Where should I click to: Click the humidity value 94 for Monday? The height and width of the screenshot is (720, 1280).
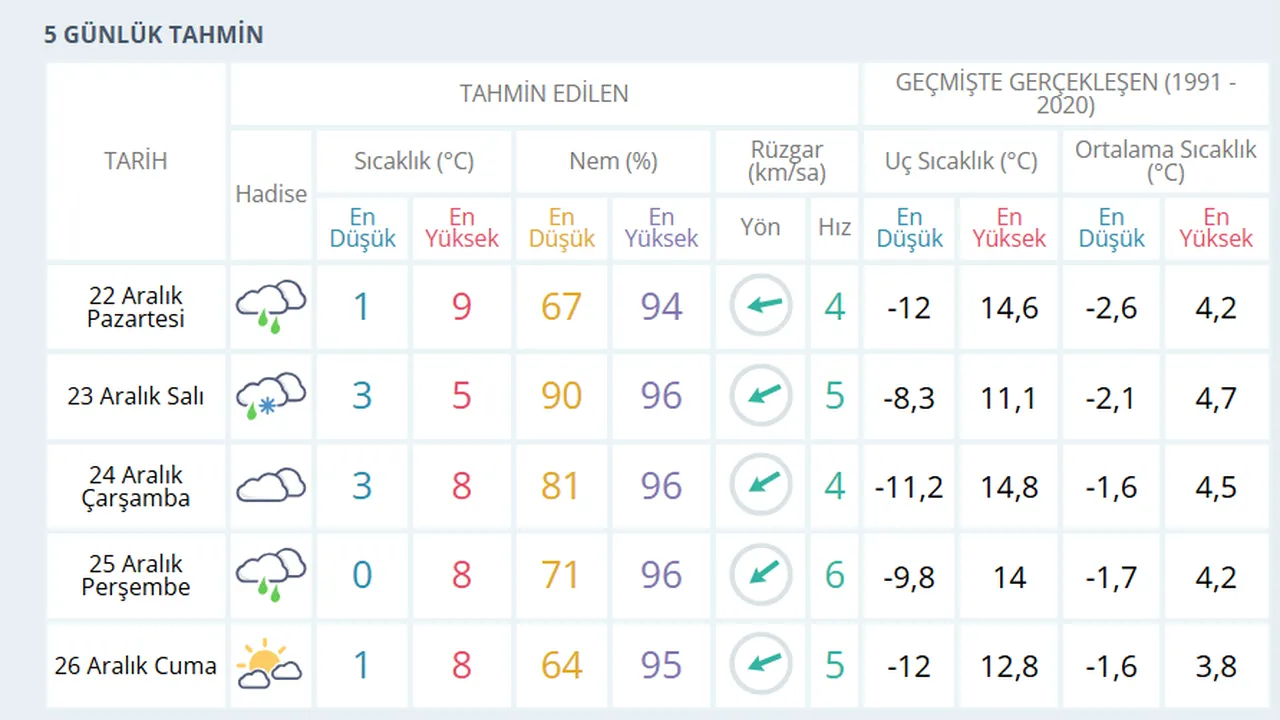pyautogui.click(x=660, y=306)
